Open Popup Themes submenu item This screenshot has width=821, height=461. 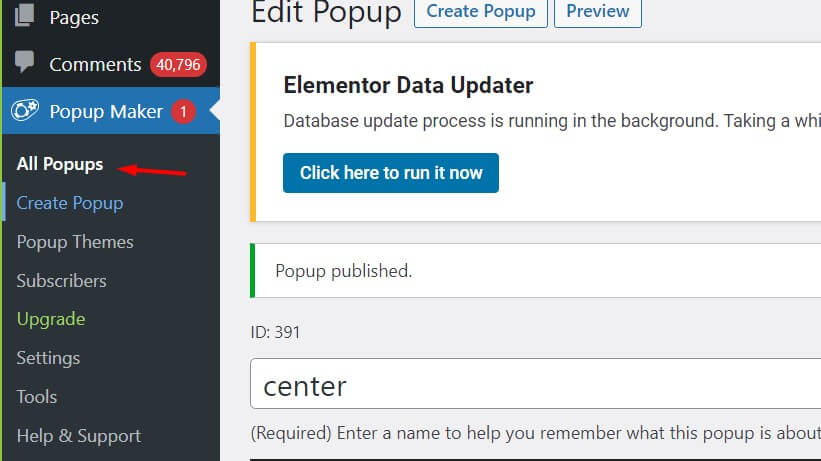click(x=75, y=242)
